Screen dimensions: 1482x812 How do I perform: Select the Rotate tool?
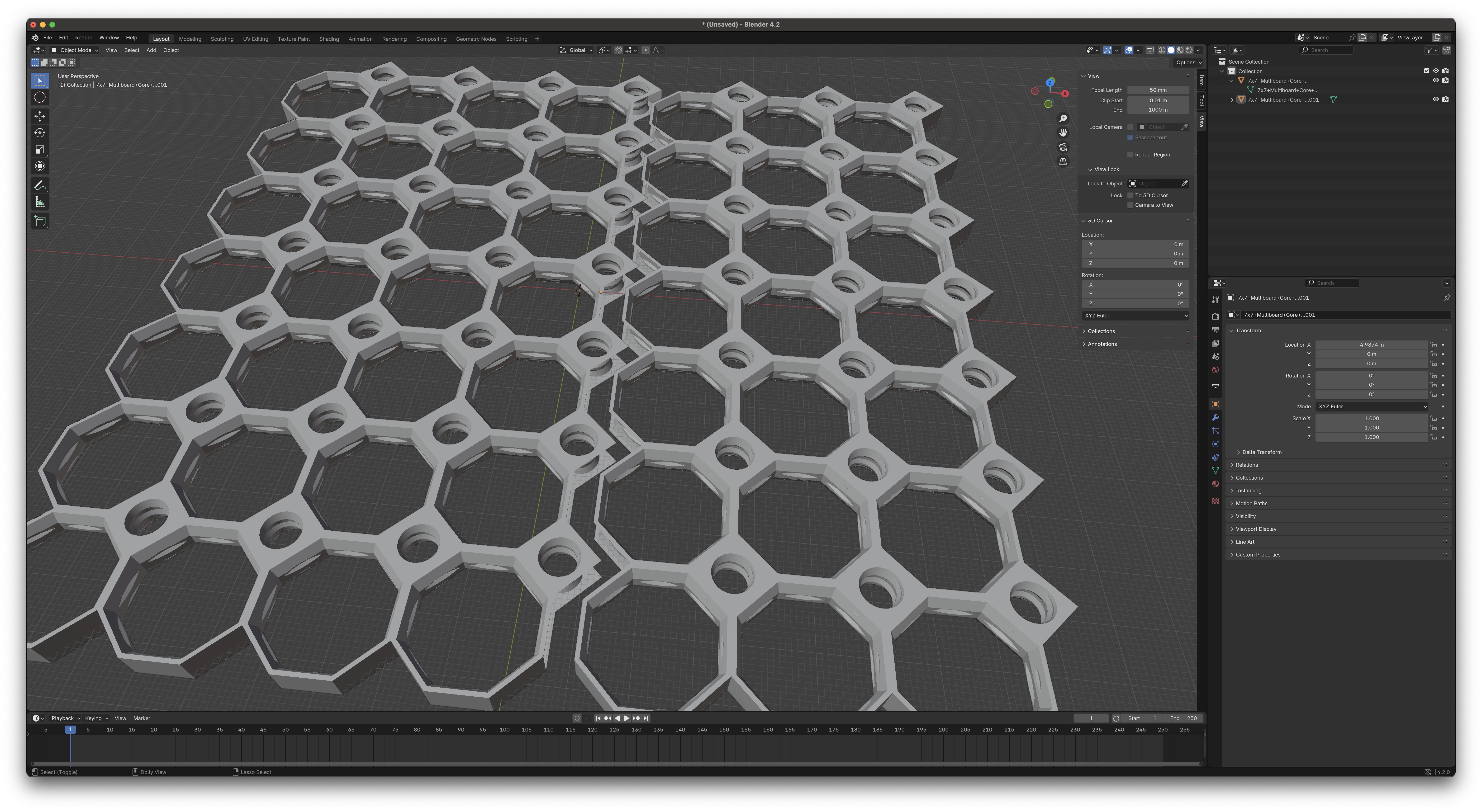(40, 133)
